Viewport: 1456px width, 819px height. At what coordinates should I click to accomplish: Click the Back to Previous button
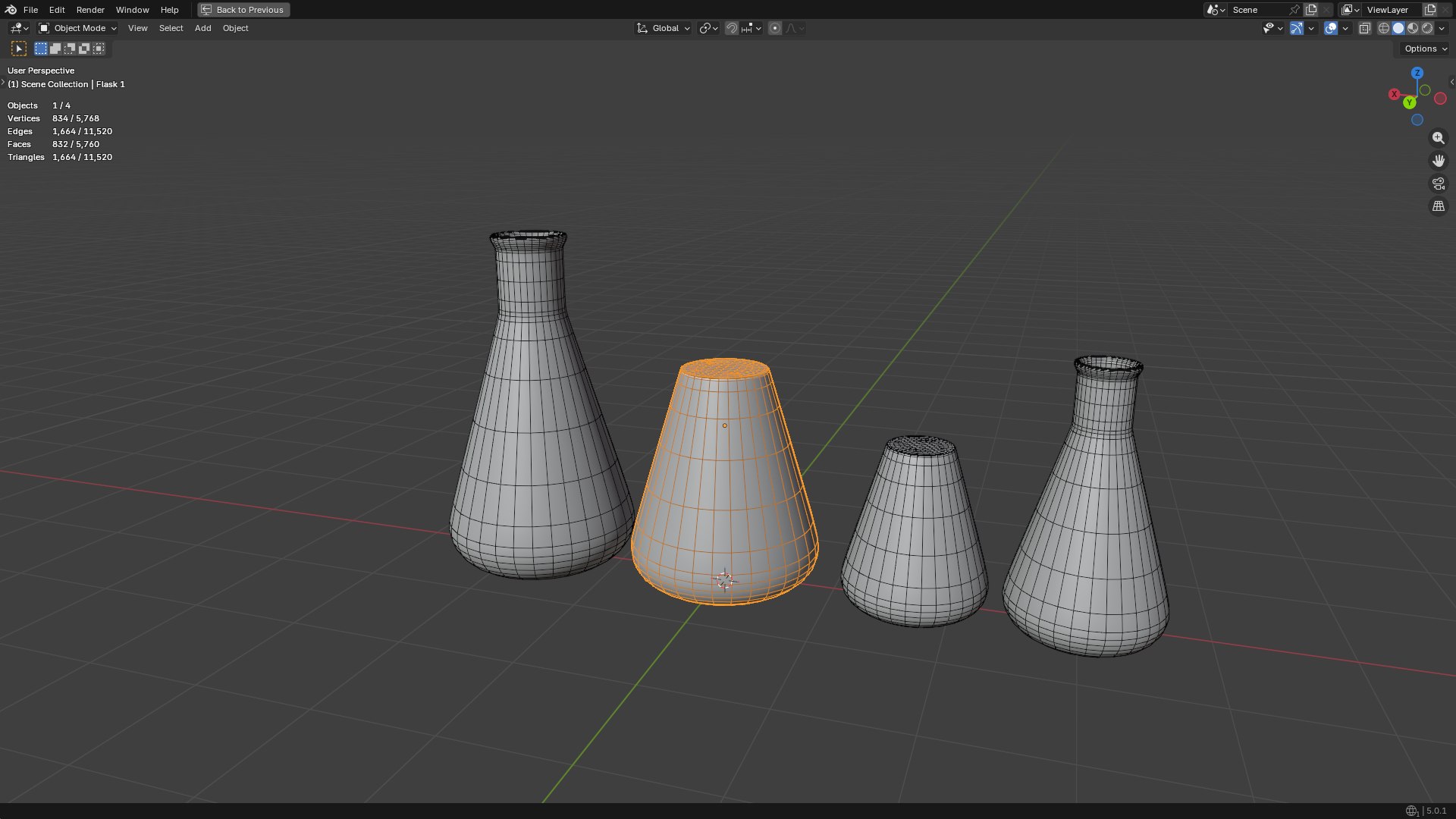[x=243, y=10]
